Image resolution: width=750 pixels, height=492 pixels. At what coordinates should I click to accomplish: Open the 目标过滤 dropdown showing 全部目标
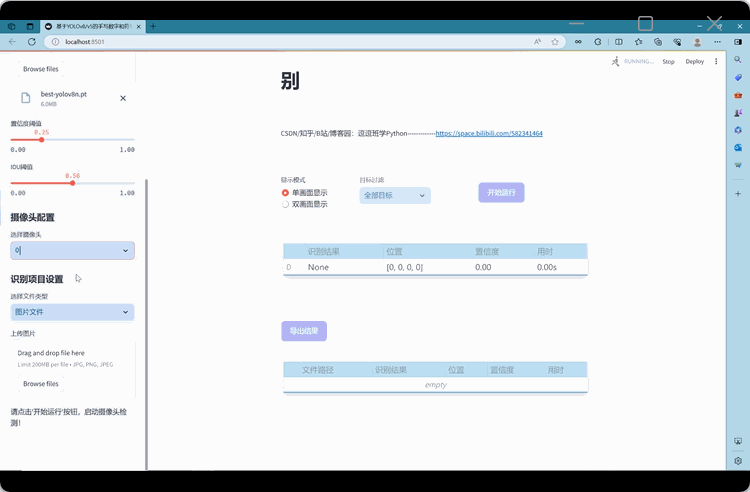point(395,195)
